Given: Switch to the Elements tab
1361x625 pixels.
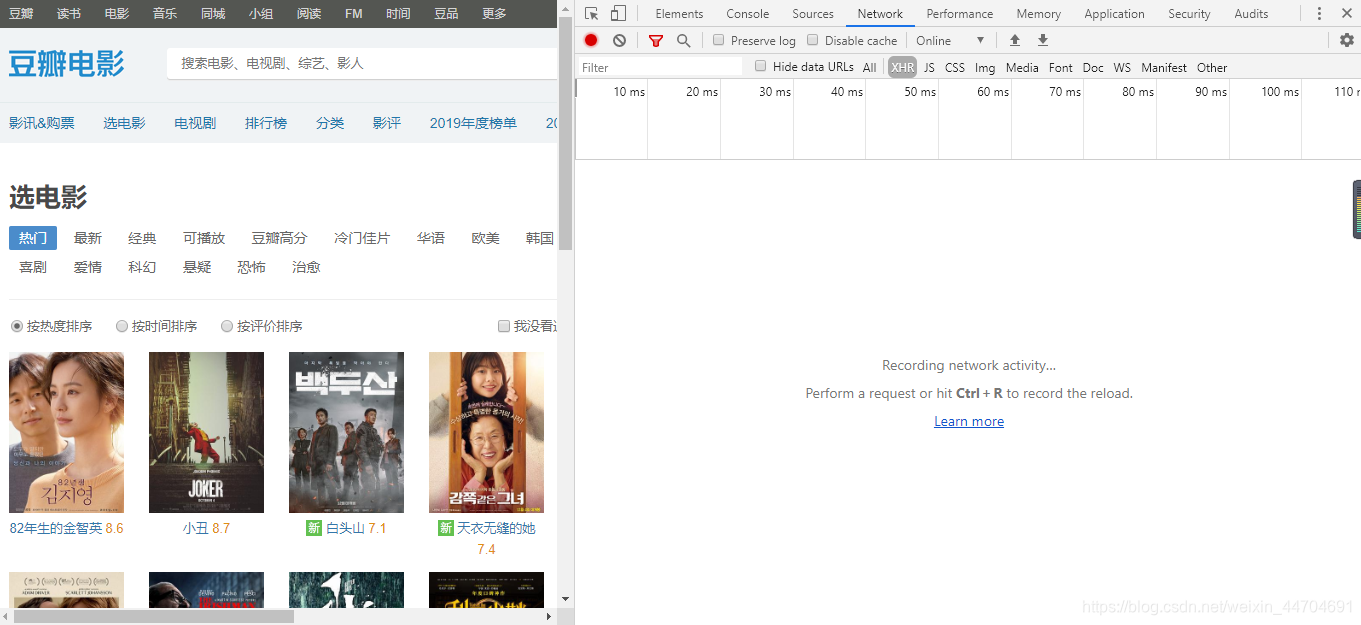Looking at the screenshot, I should pos(679,13).
